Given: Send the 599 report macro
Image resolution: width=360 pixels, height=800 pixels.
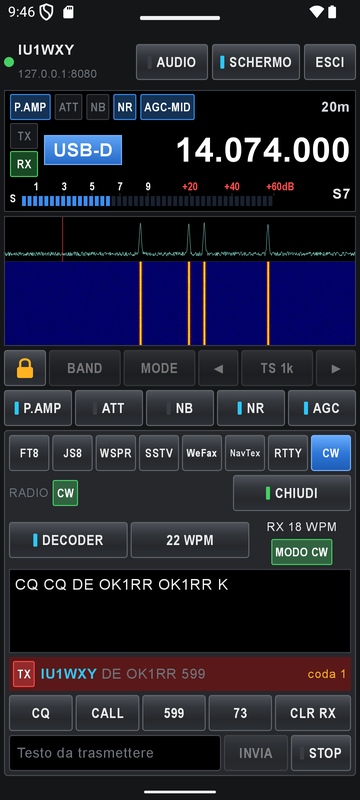Looking at the screenshot, I should [174, 713].
